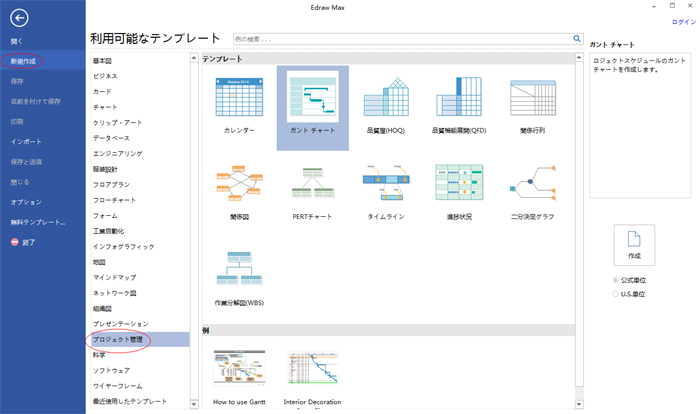
Task: Click the red 終了 exit icon
Action: 15,242
